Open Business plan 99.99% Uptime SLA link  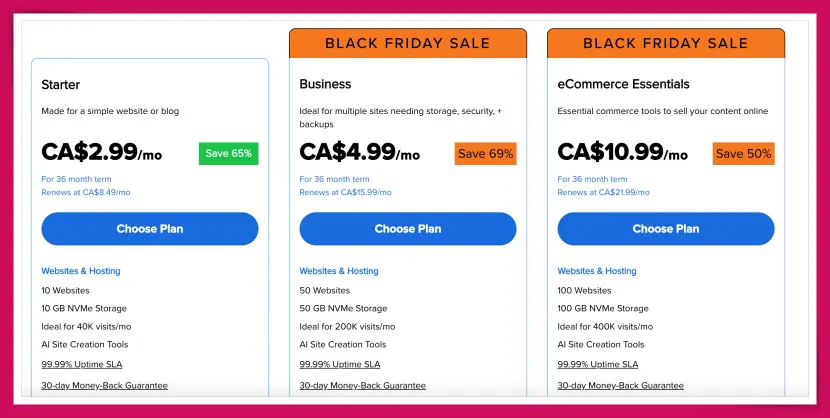(340, 364)
